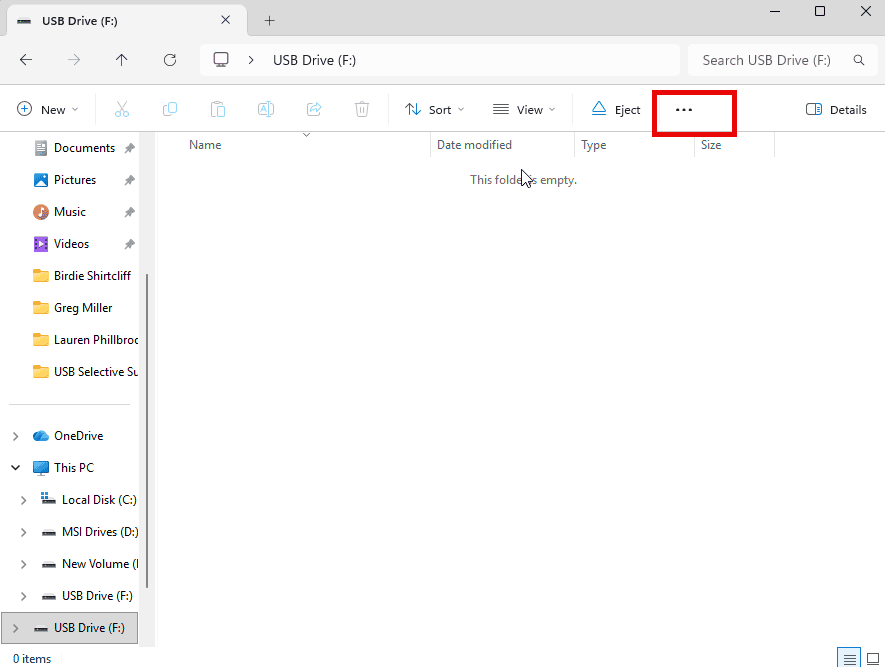Open the See more options menu

684,110
